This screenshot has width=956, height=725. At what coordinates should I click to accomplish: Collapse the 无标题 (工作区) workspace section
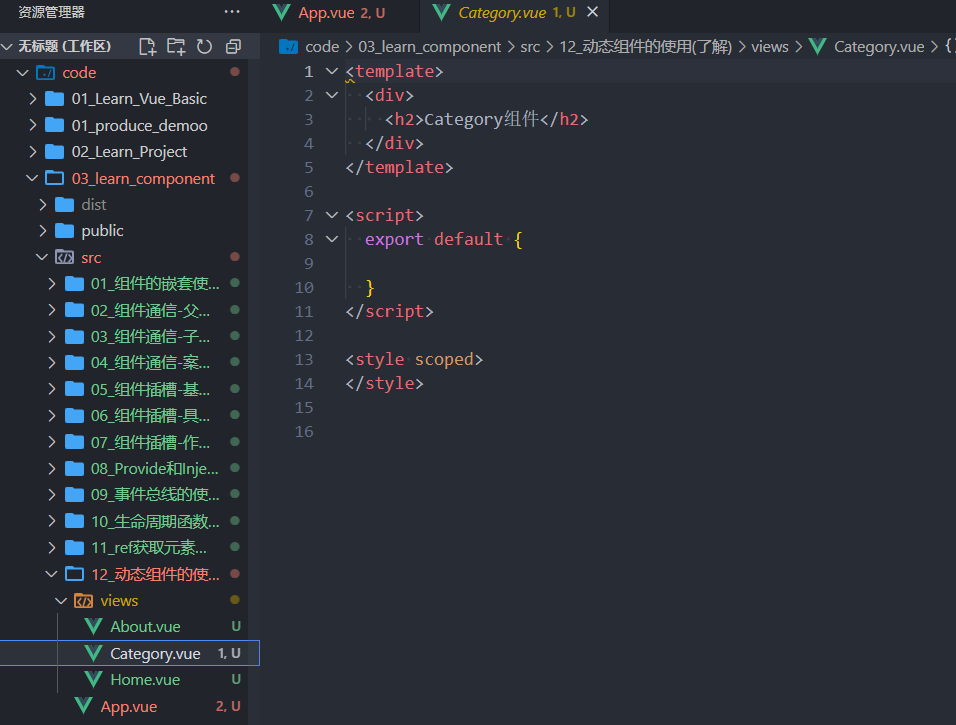click(x=7, y=46)
